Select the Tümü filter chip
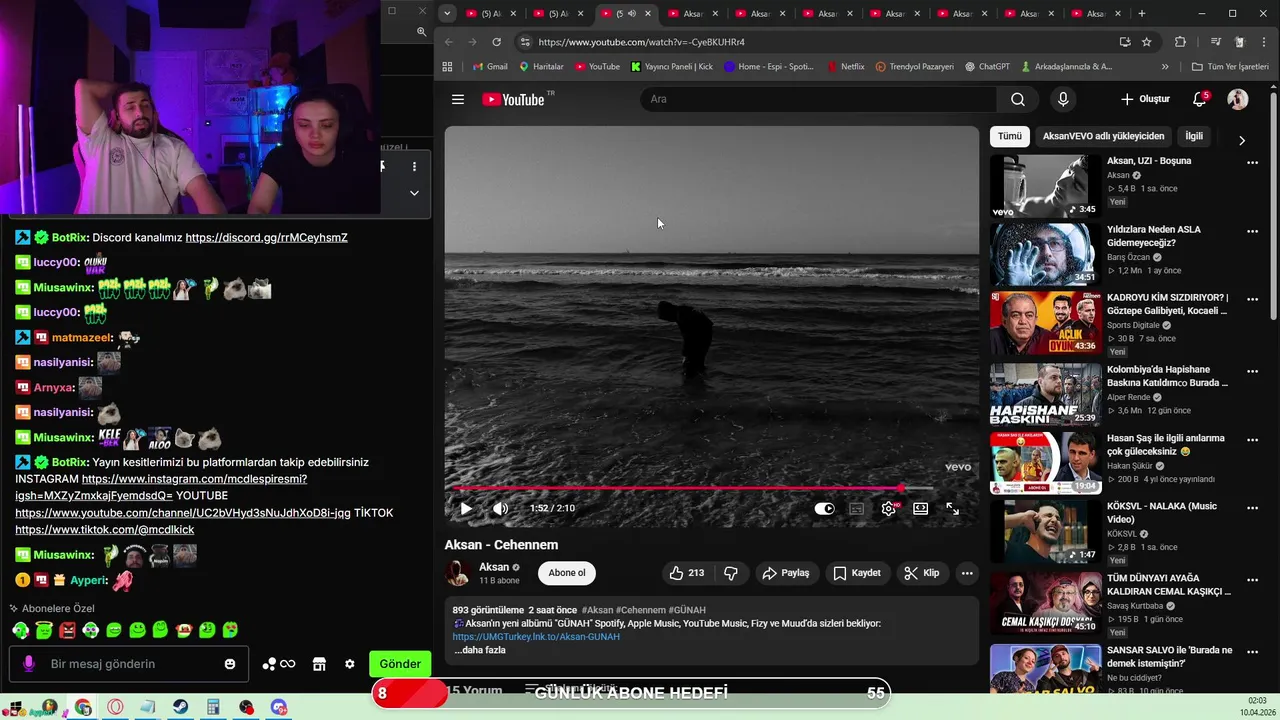The image size is (1280, 720). [1010, 136]
